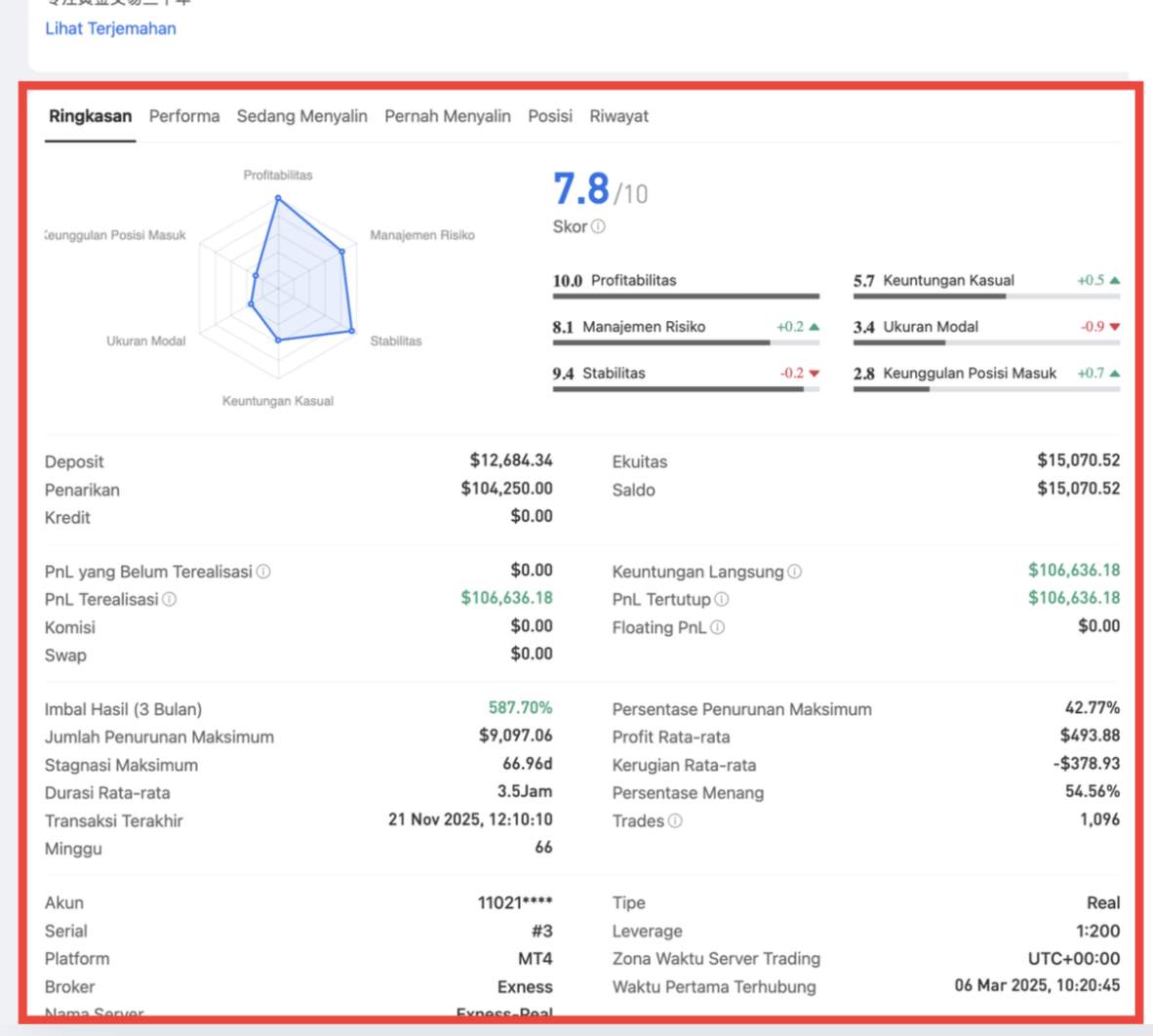Click red down arrow beside Stabilitas score

pyautogui.click(x=815, y=374)
